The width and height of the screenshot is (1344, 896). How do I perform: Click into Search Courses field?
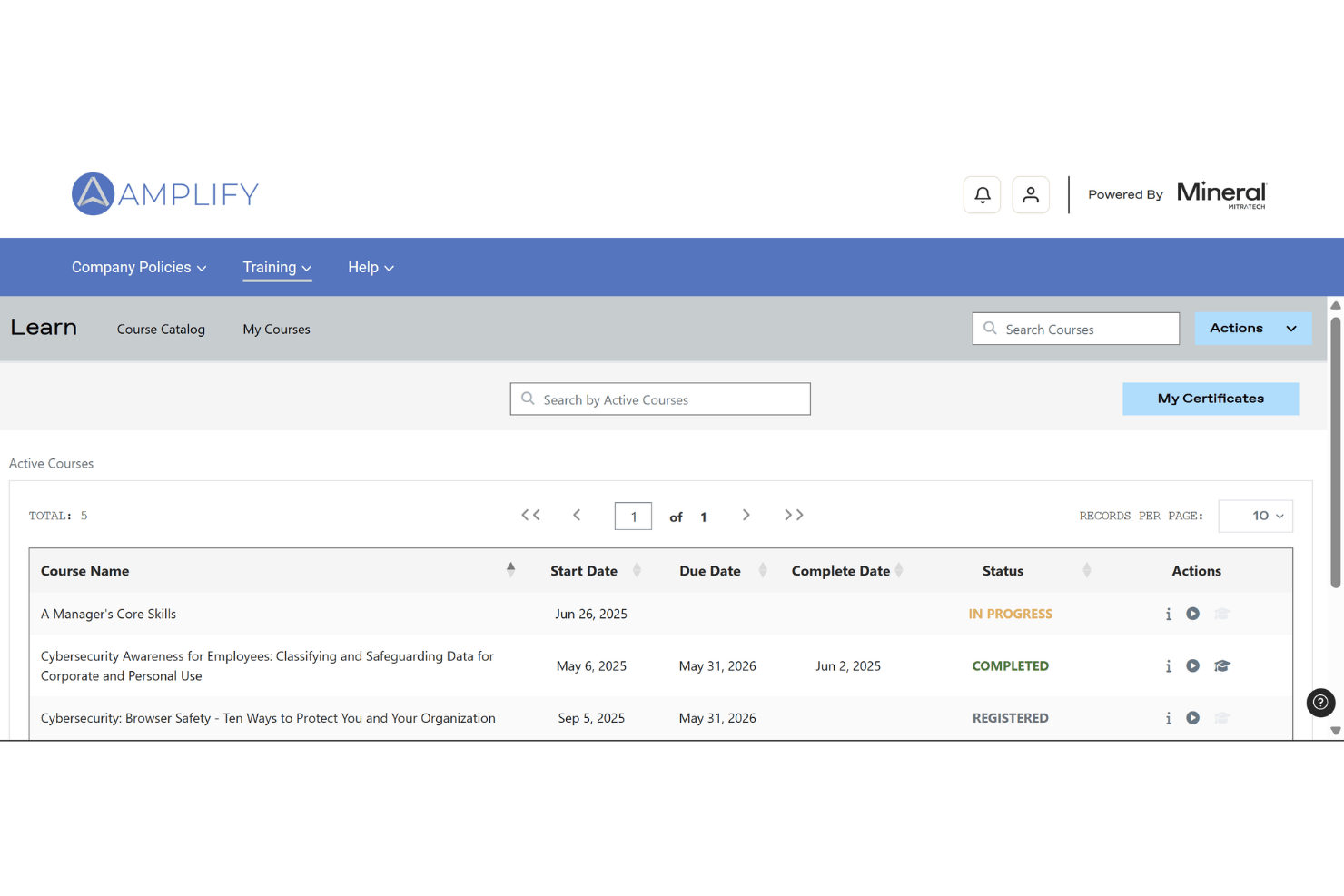tap(1076, 329)
